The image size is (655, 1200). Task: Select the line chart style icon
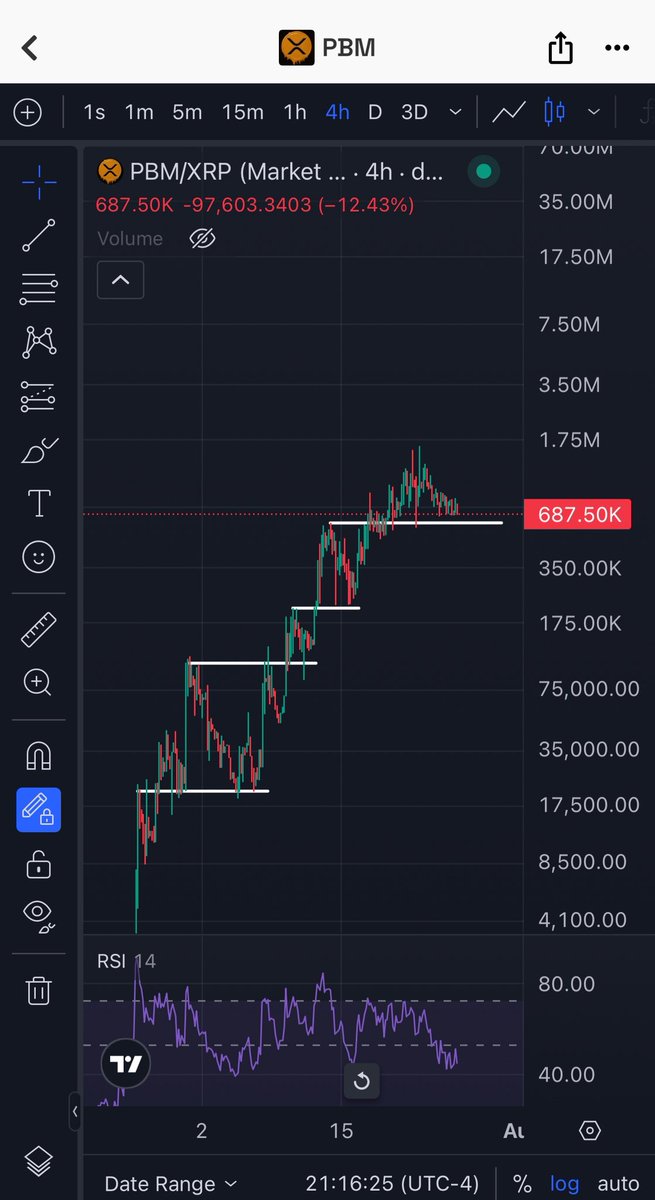point(509,112)
